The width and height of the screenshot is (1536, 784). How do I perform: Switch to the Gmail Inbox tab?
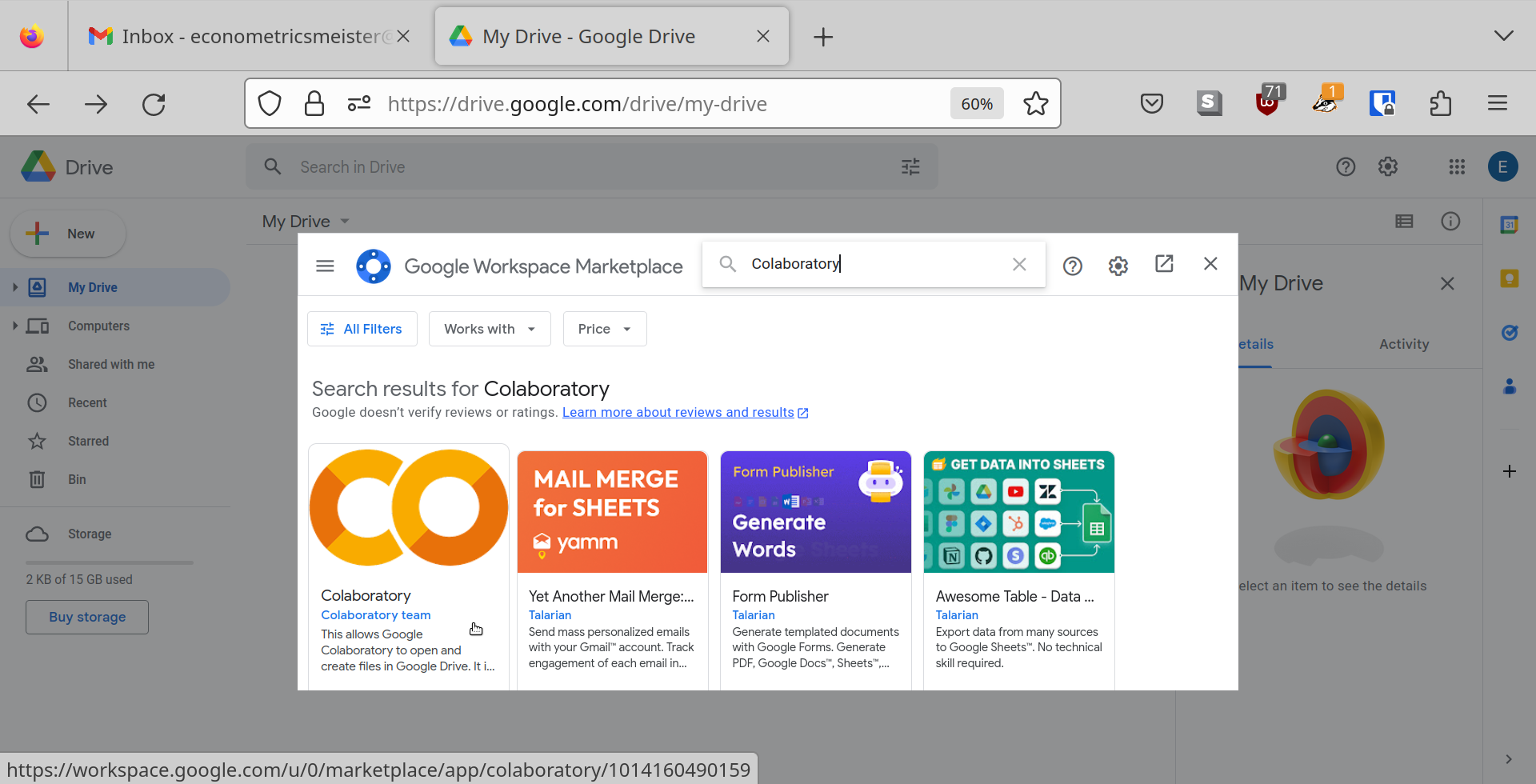248,36
